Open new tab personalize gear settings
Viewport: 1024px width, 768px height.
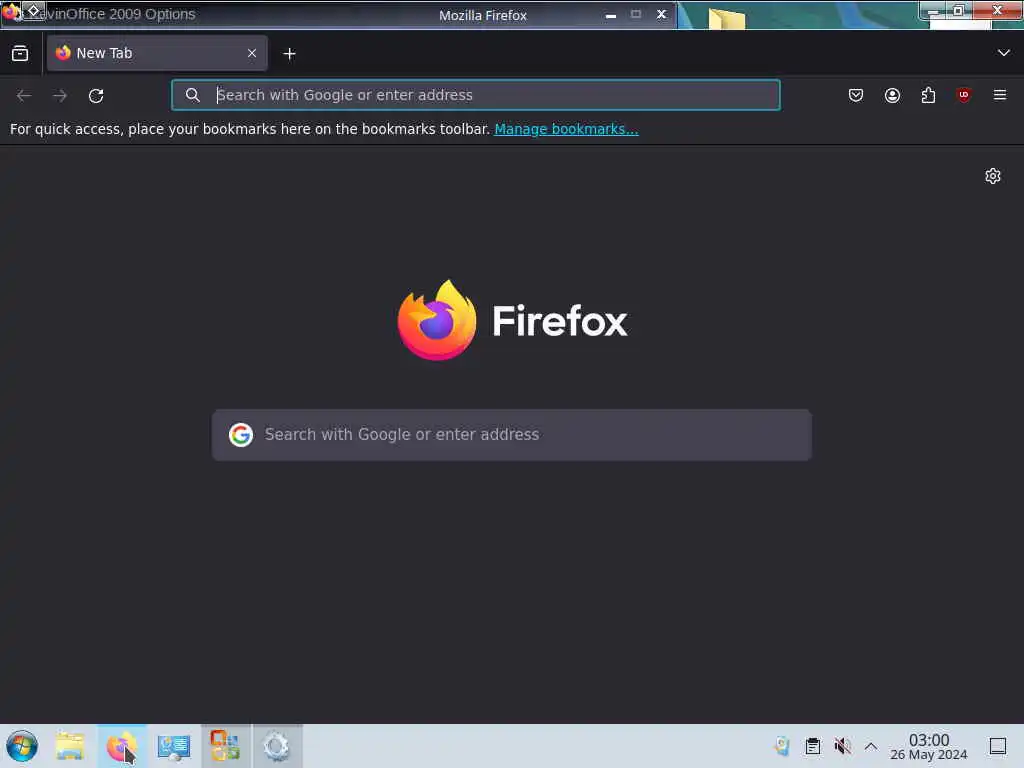pyautogui.click(x=993, y=176)
